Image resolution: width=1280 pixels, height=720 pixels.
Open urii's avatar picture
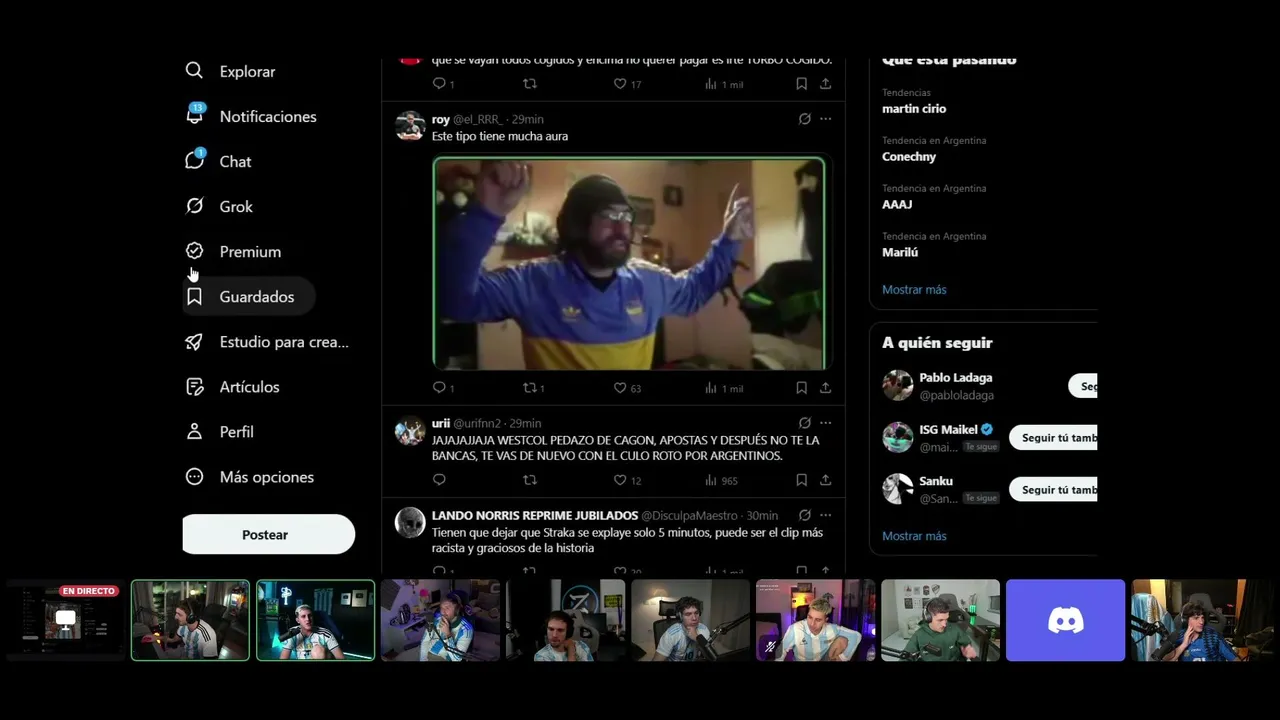point(410,430)
